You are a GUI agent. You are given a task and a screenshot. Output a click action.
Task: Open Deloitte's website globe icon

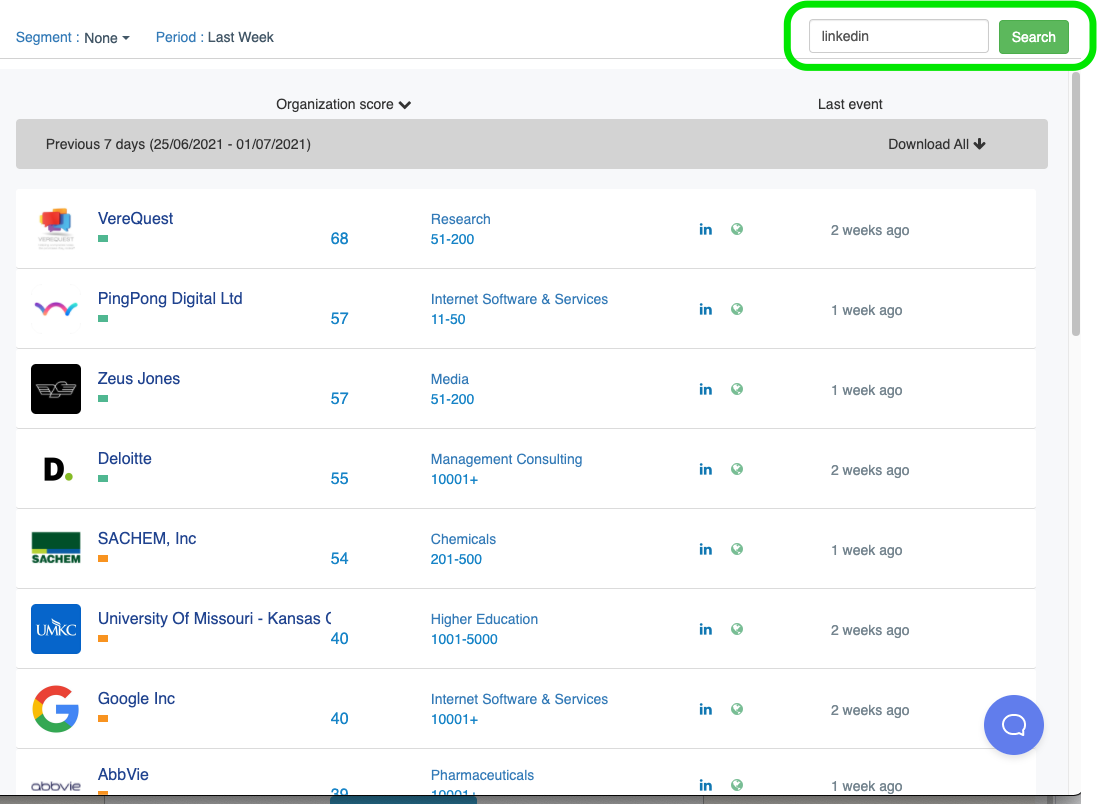tap(737, 470)
